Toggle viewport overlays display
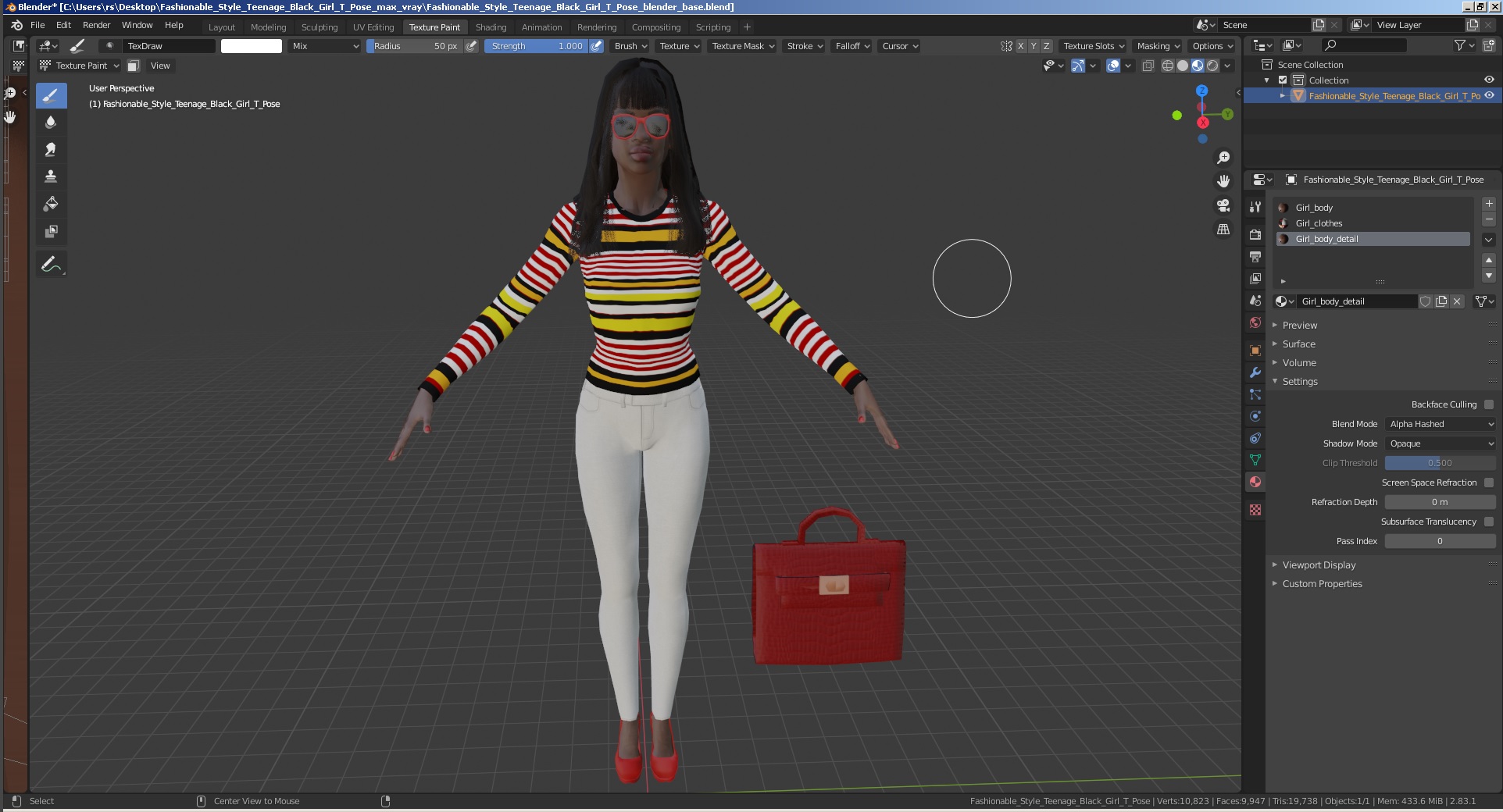 [x=1113, y=66]
